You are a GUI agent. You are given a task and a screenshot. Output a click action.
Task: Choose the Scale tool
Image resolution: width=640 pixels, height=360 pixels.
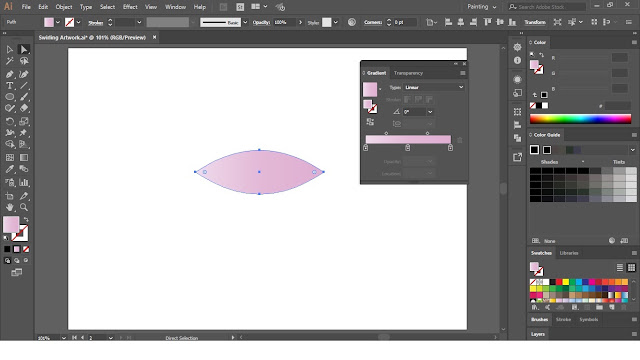pyautogui.click(x=24, y=121)
